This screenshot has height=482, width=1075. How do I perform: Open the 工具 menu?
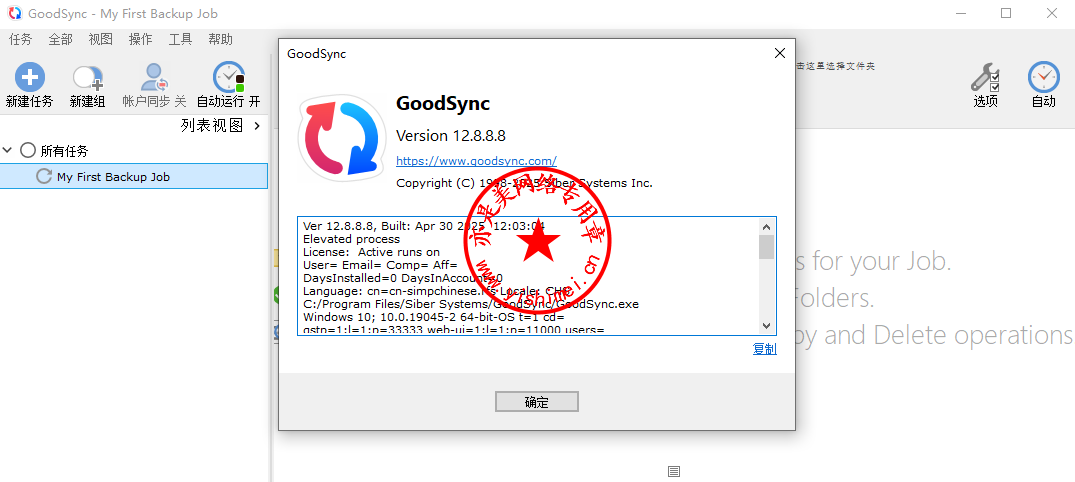180,40
